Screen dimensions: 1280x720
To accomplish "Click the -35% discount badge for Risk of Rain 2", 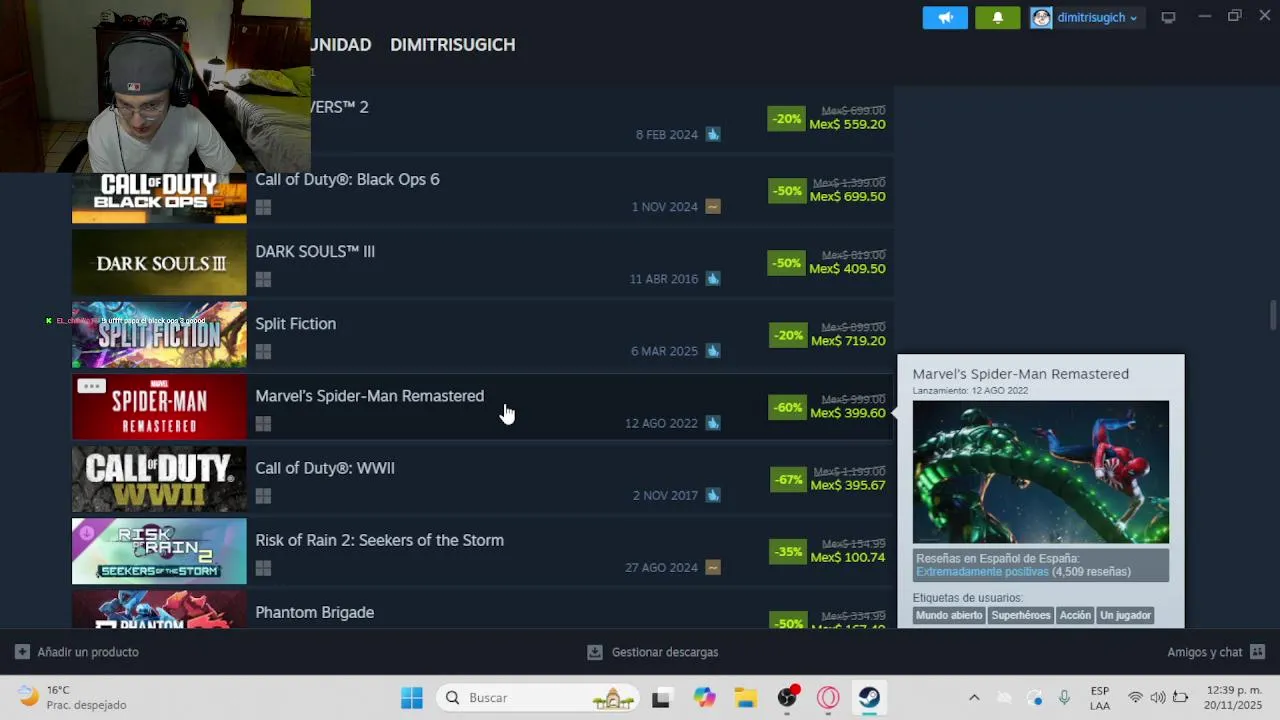I will (x=788, y=551).
